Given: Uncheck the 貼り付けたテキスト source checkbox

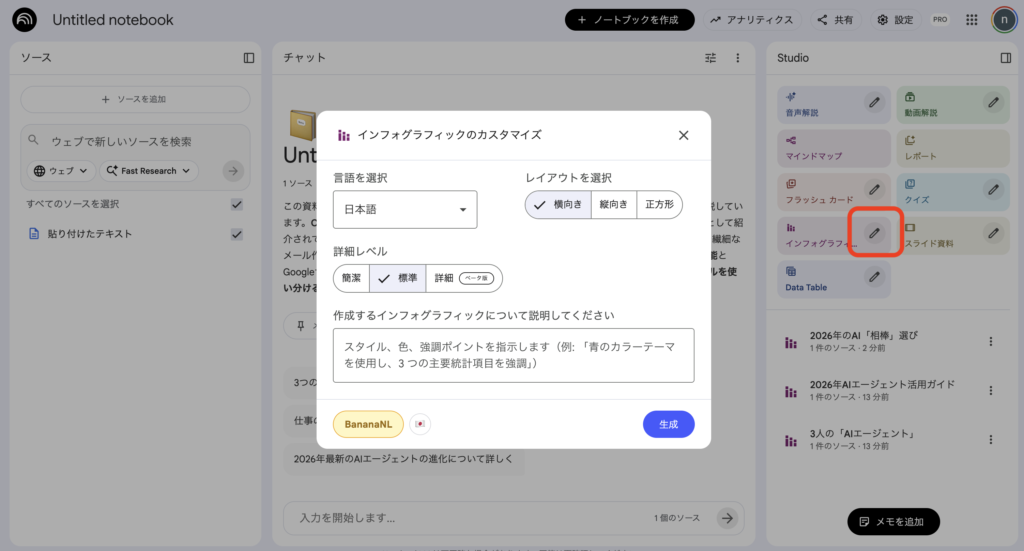Looking at the screenshot, I should [x=237, y=234].
